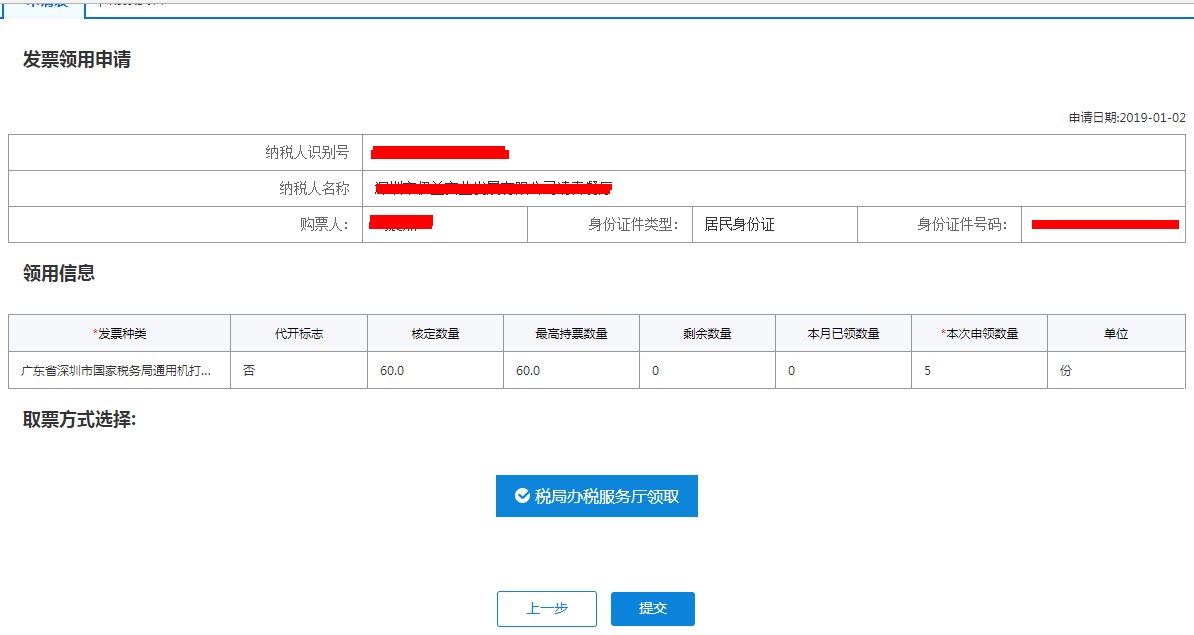1194x635 pixels.
Task: Switch to the active 申请表 tab
Action: point(45,6)
